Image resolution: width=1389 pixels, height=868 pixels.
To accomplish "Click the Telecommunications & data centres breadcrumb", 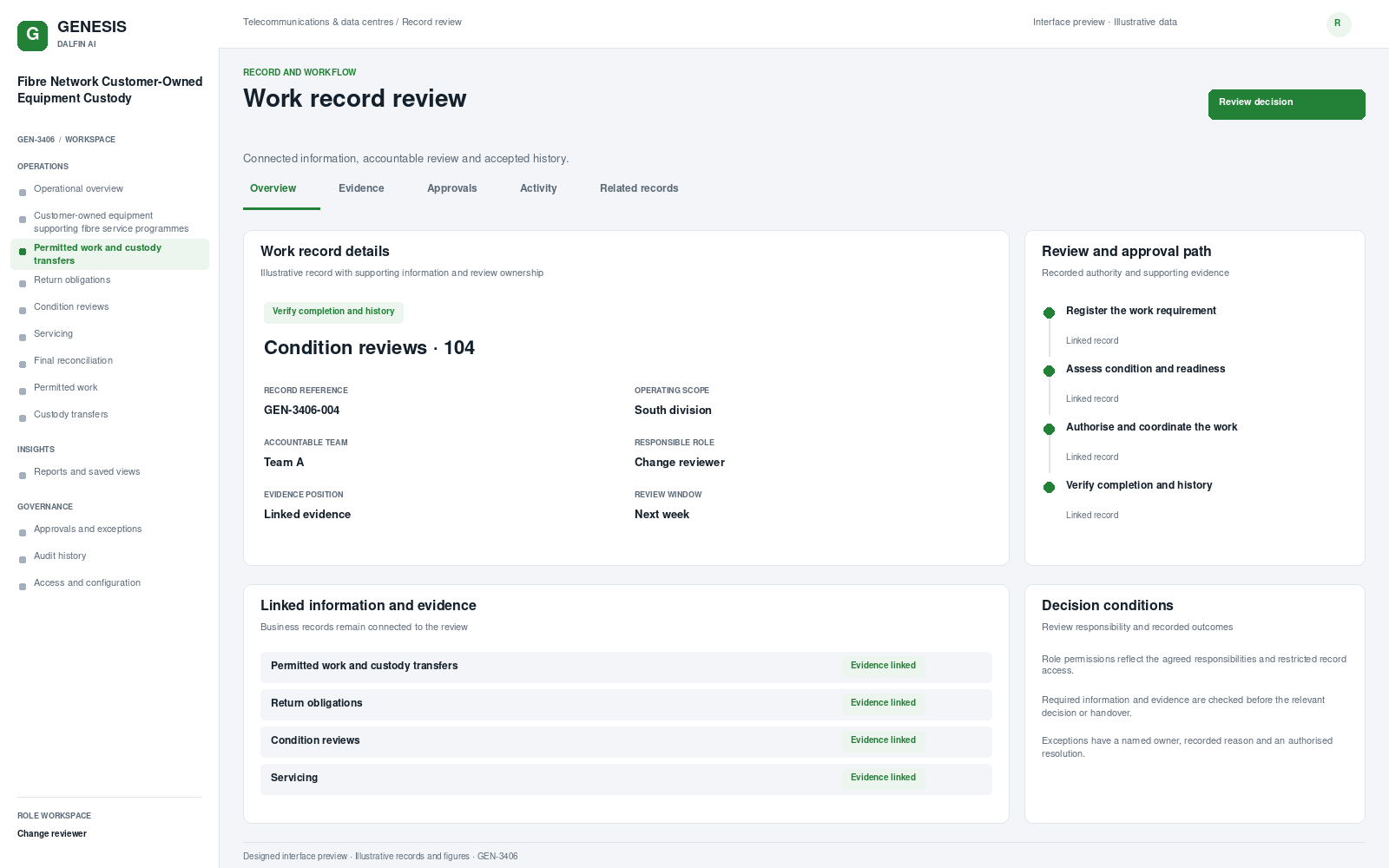I will (x=318, y=23).
